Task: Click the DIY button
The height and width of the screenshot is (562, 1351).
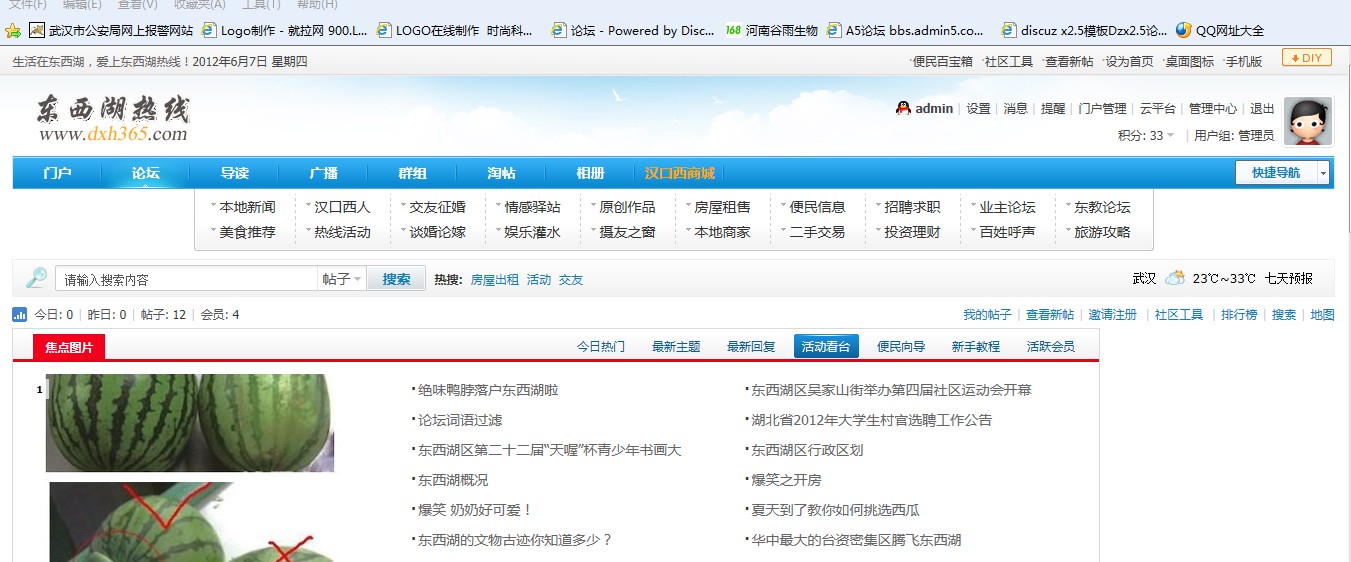Action: [x=1306, y=58]
